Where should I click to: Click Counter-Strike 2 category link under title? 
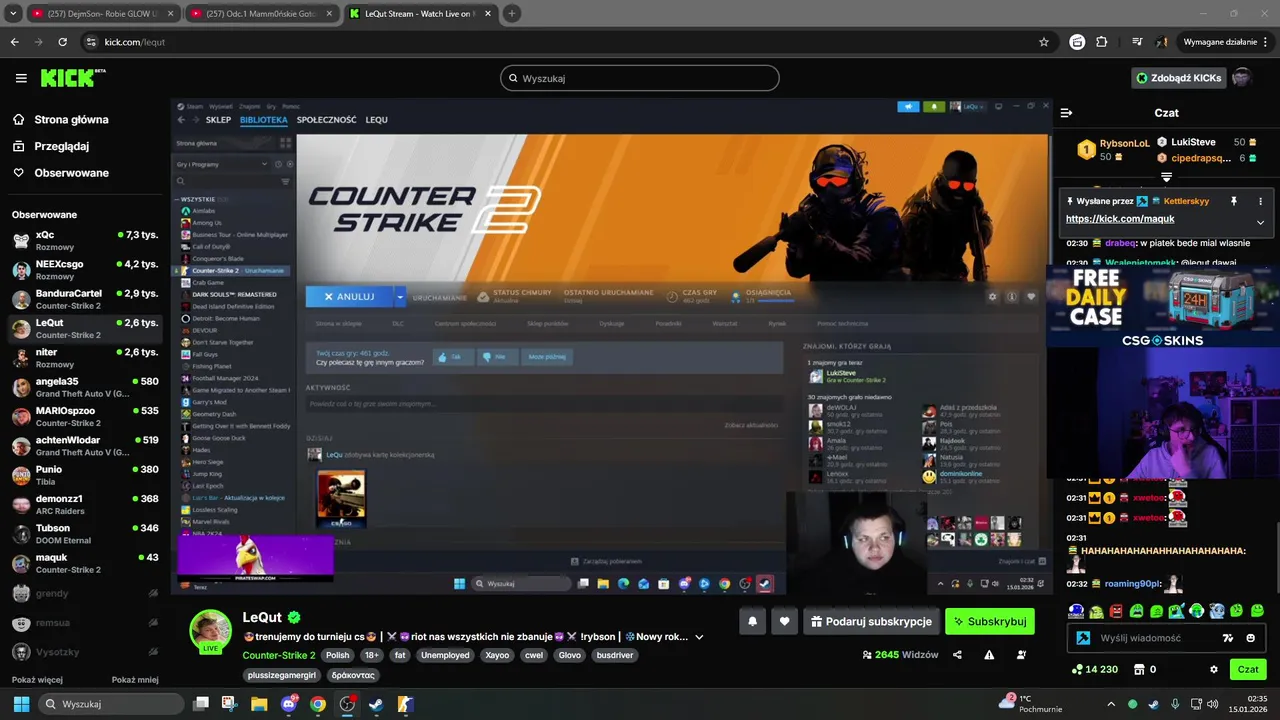(279, 655)
